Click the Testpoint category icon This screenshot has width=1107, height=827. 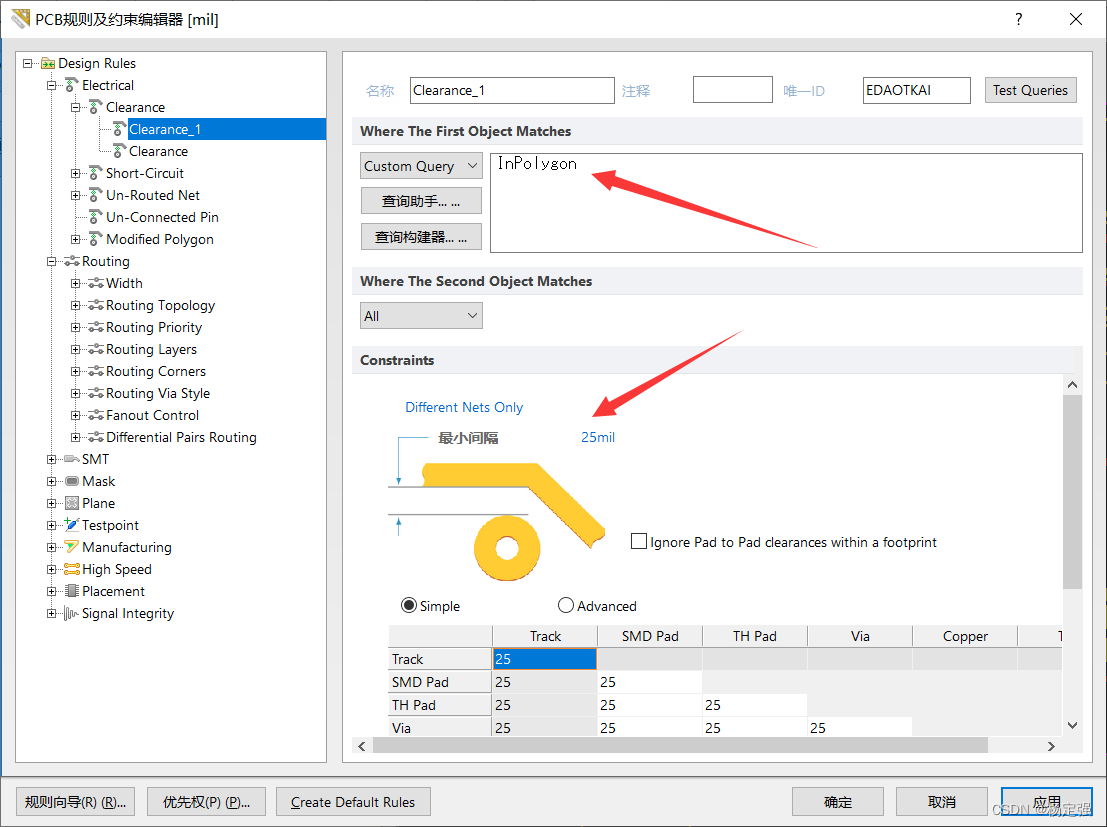coord(72,525)
